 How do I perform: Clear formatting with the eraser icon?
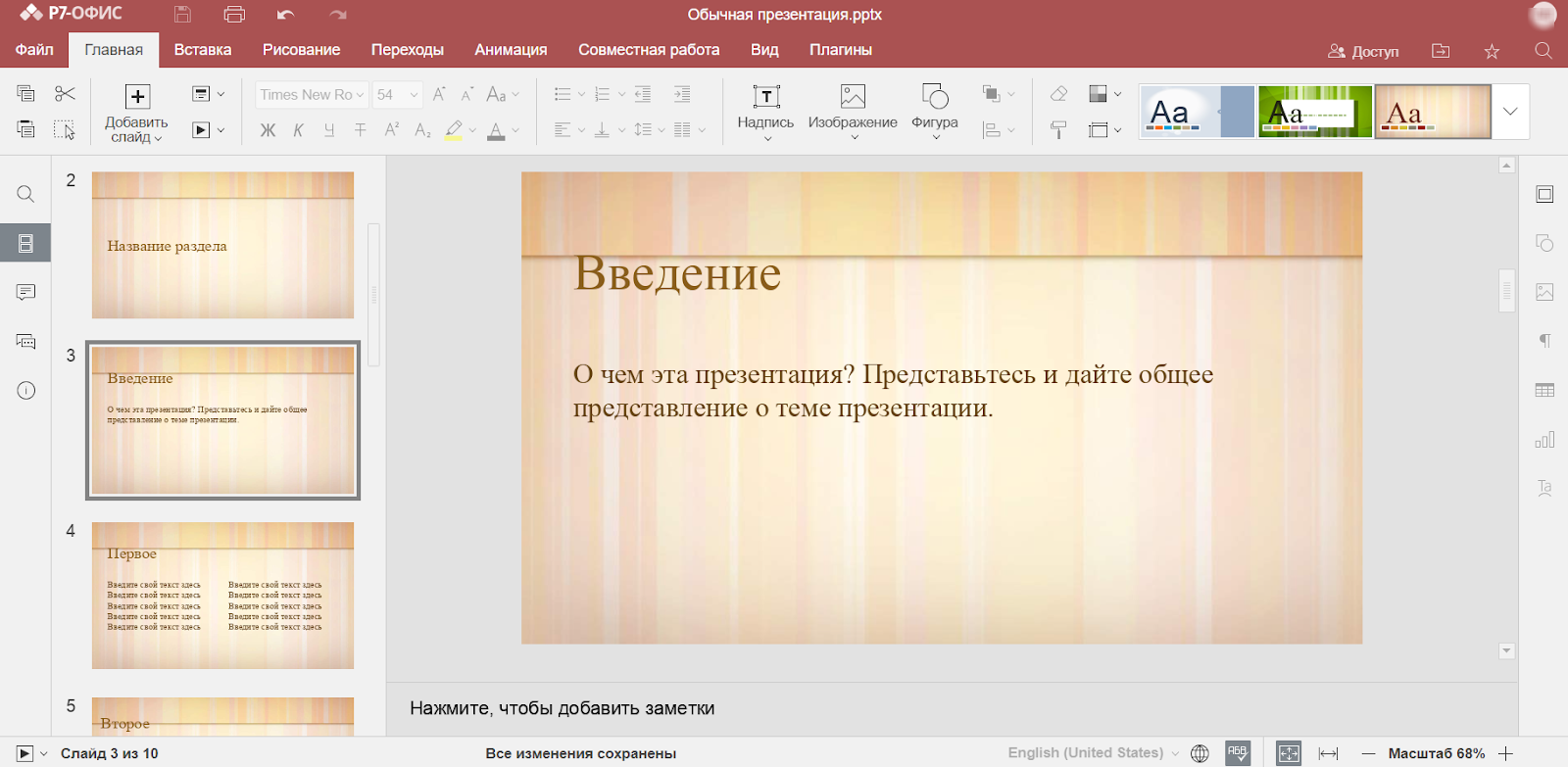(1058, 94)
